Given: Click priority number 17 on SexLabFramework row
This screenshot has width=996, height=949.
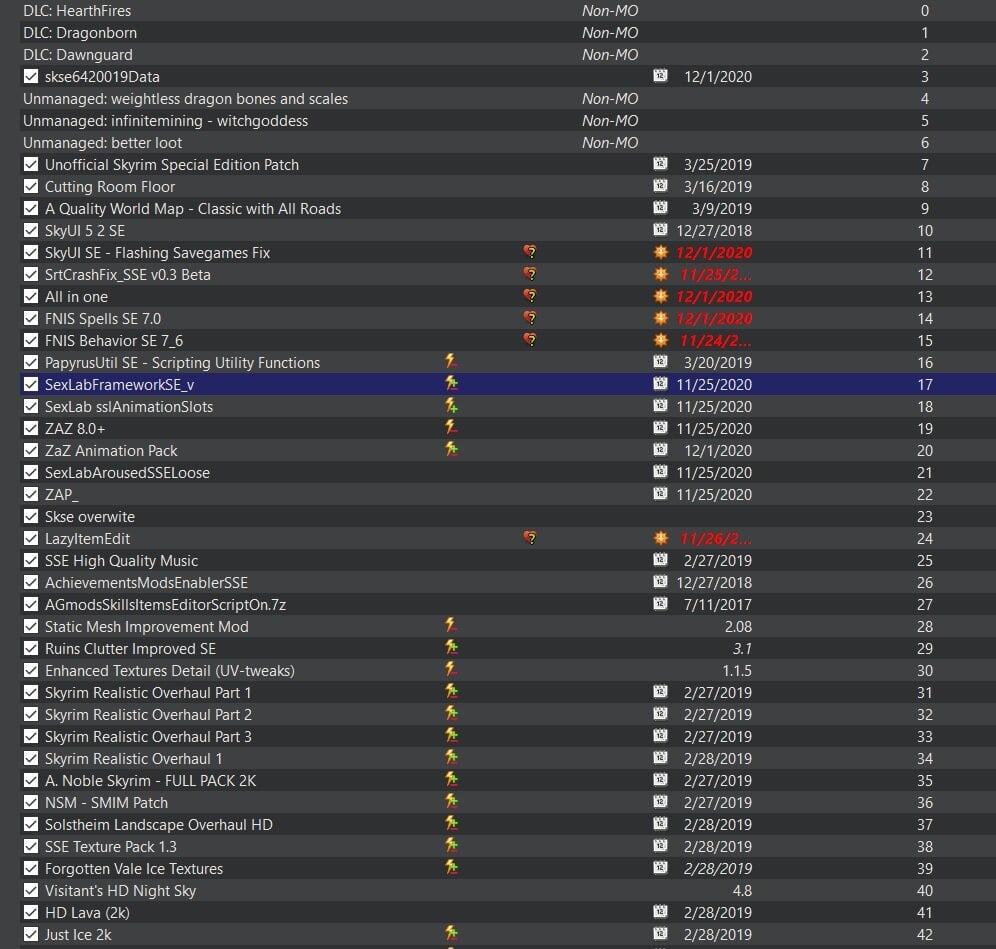Looking at the screenshot, I should 925,384.
